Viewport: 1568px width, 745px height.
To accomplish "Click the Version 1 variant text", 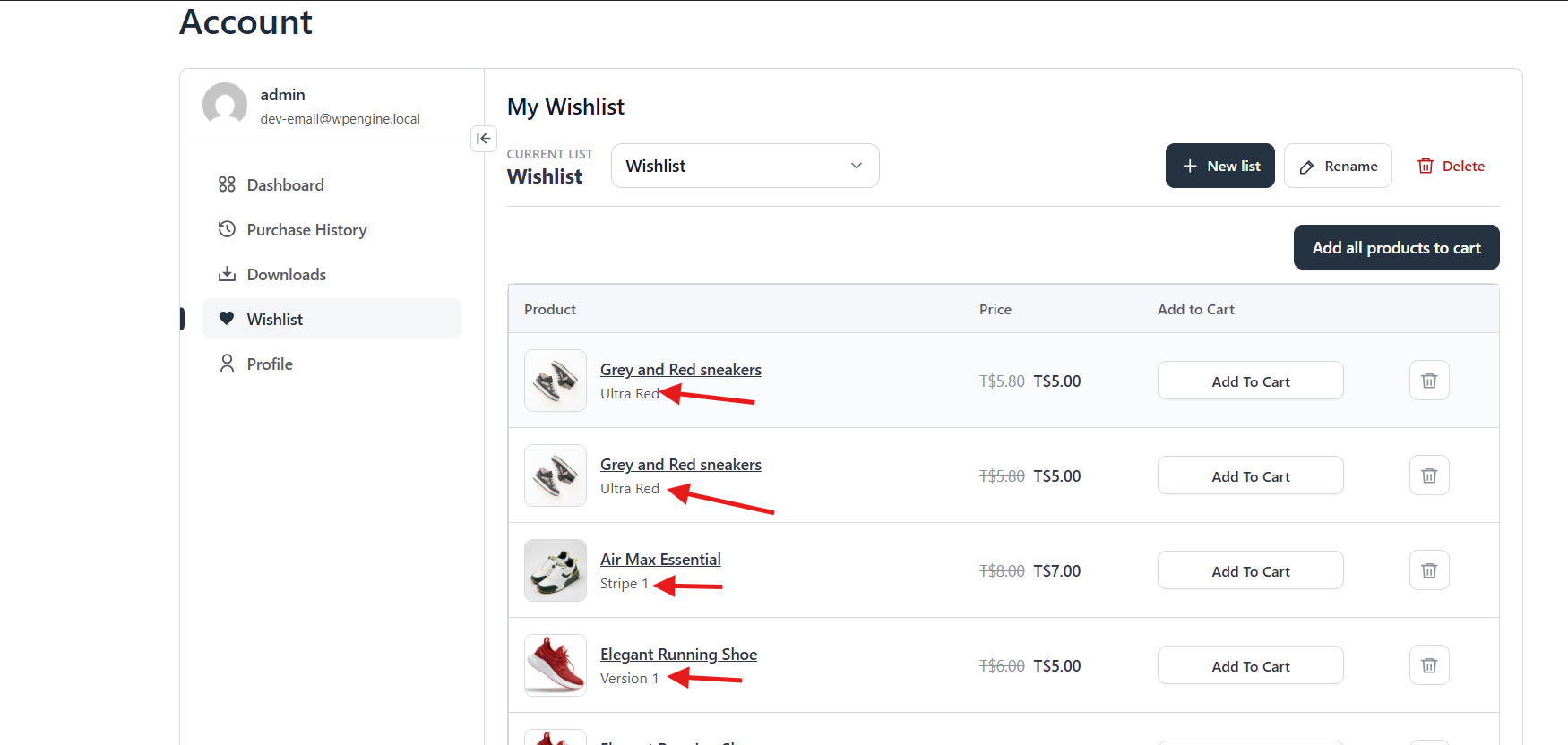I will pos(629,679).
